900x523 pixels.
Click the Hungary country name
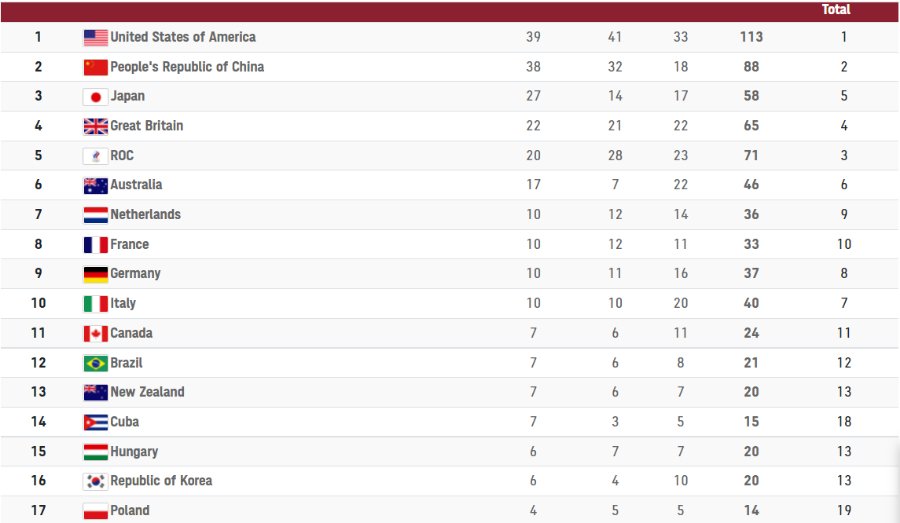pos(134,451)
